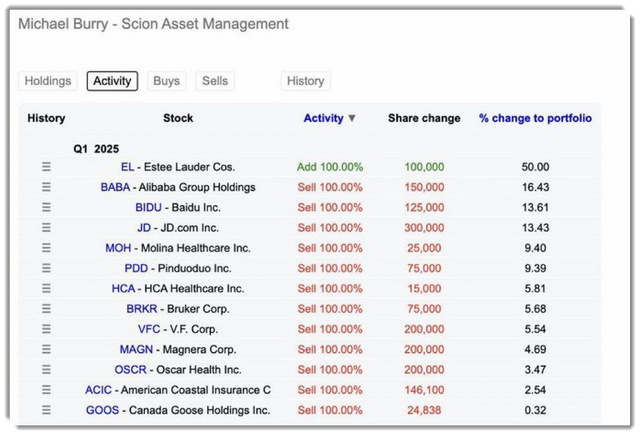Image resolution: width=640 pixels, height=435 pixels.
Task: Open history icon for Molina Healthcare row
Action: click(47, 248)
